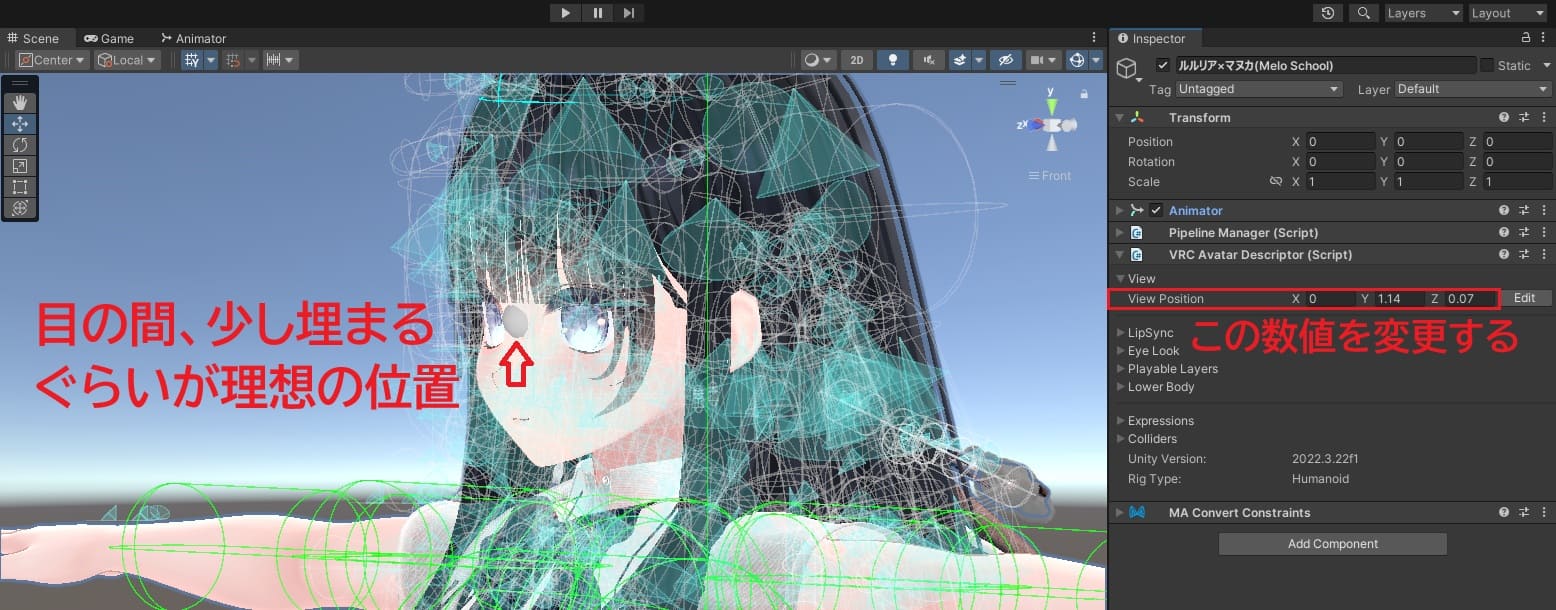Select the Transform tool
The image size is (1556, 610).
point(20,208)
